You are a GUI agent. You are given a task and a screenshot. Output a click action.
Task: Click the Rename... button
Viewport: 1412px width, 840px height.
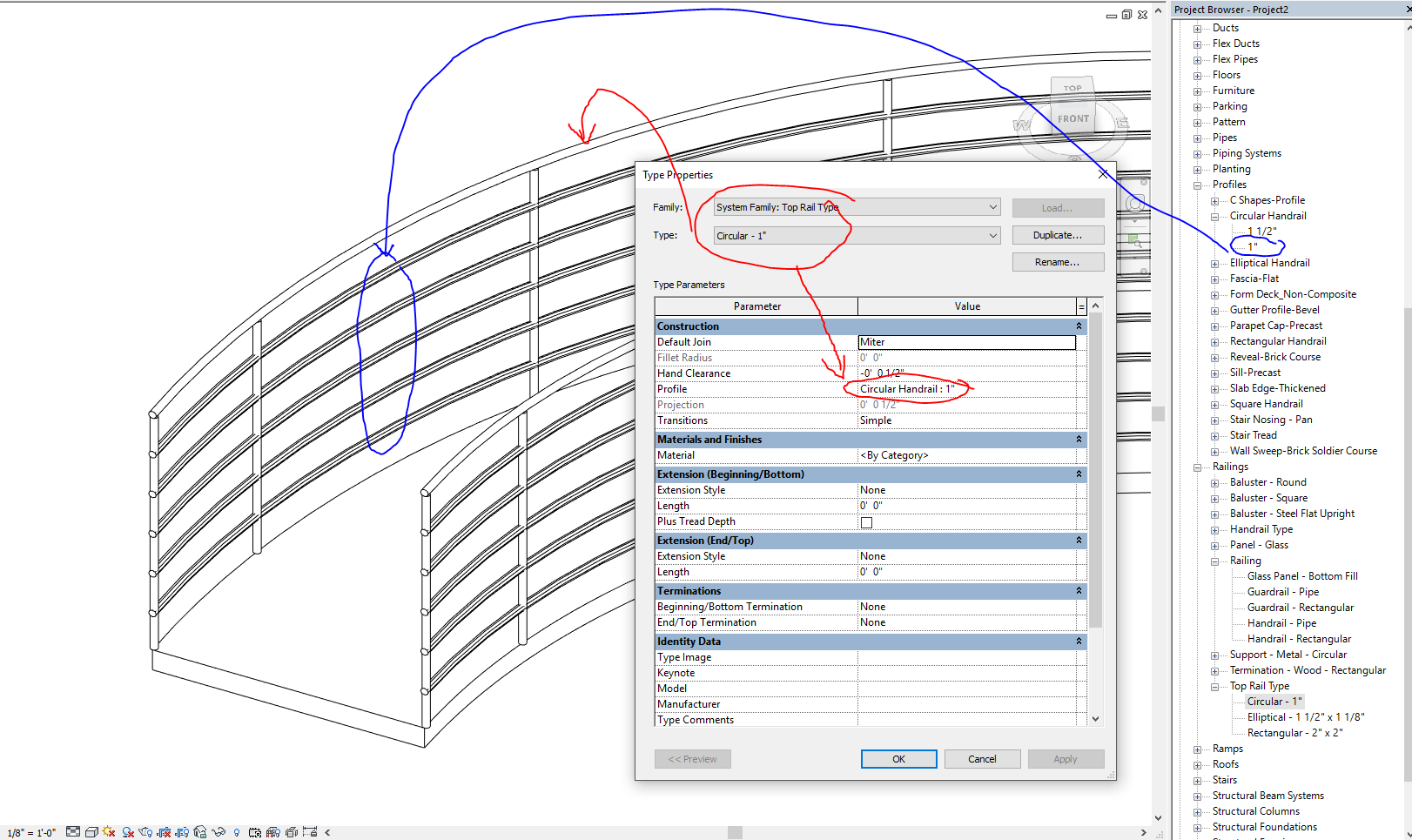point(1058,262)
